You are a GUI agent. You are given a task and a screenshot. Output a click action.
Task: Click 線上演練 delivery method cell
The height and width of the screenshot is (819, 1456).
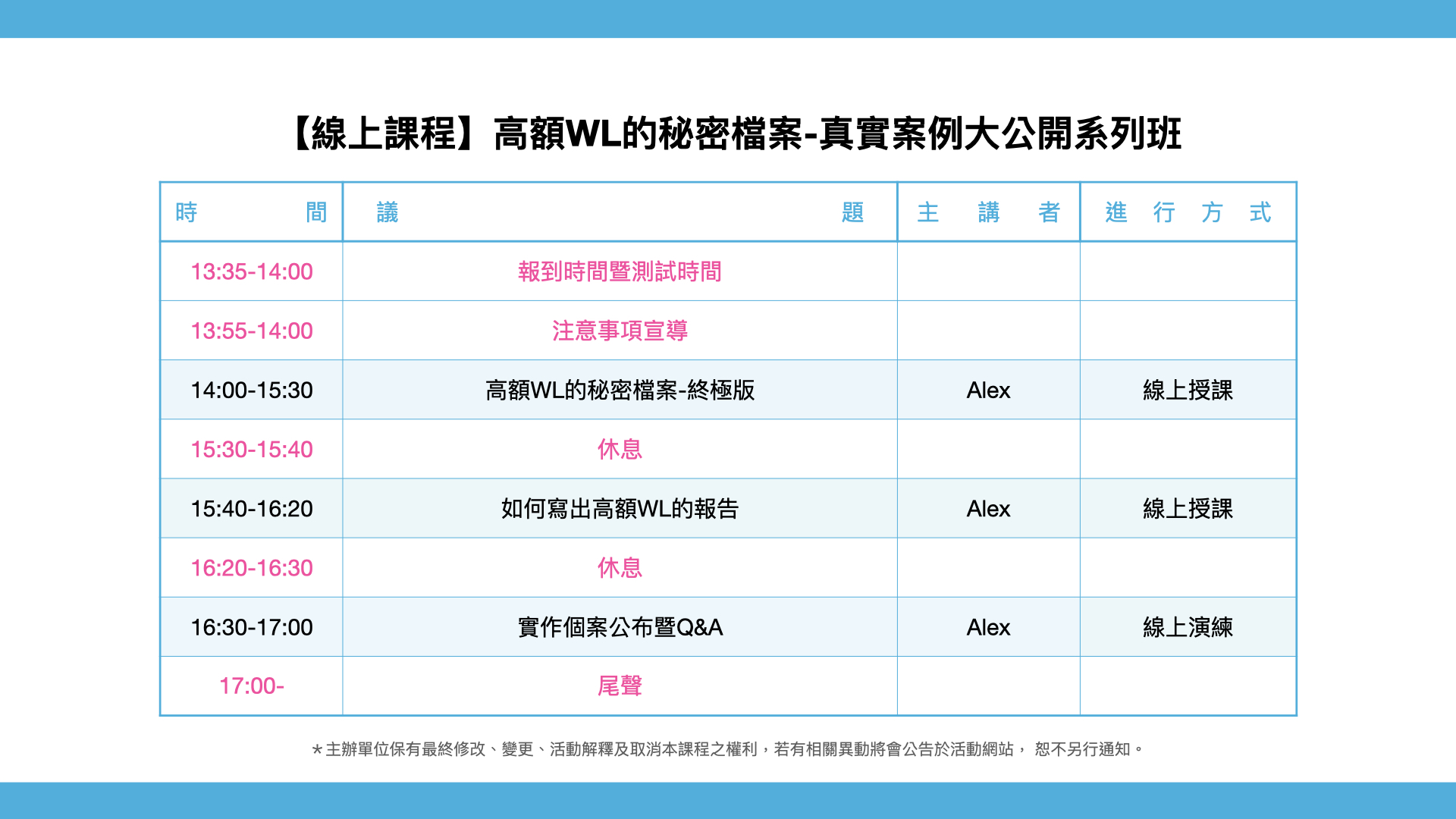tap(1188, 627)
